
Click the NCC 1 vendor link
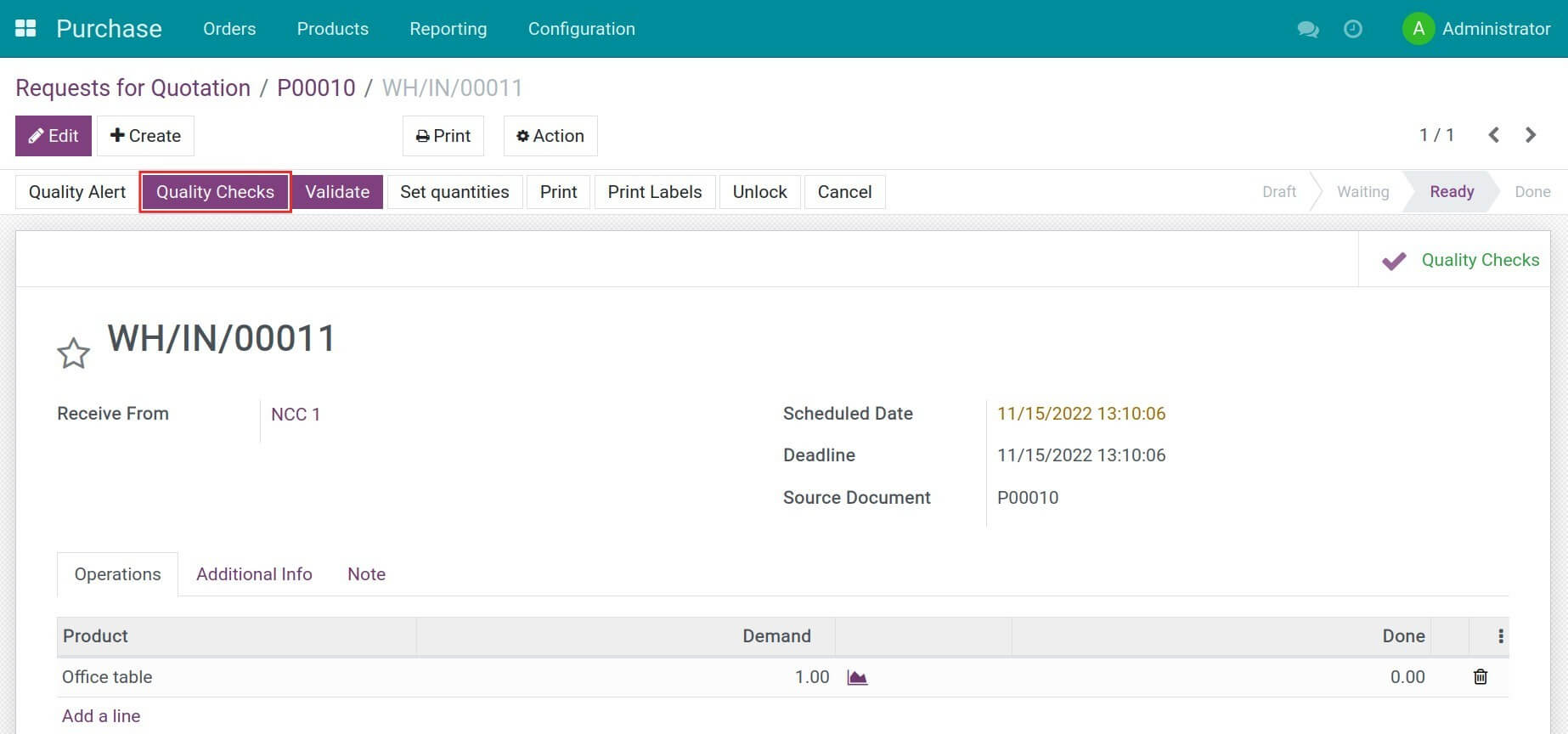pos(295,415)
